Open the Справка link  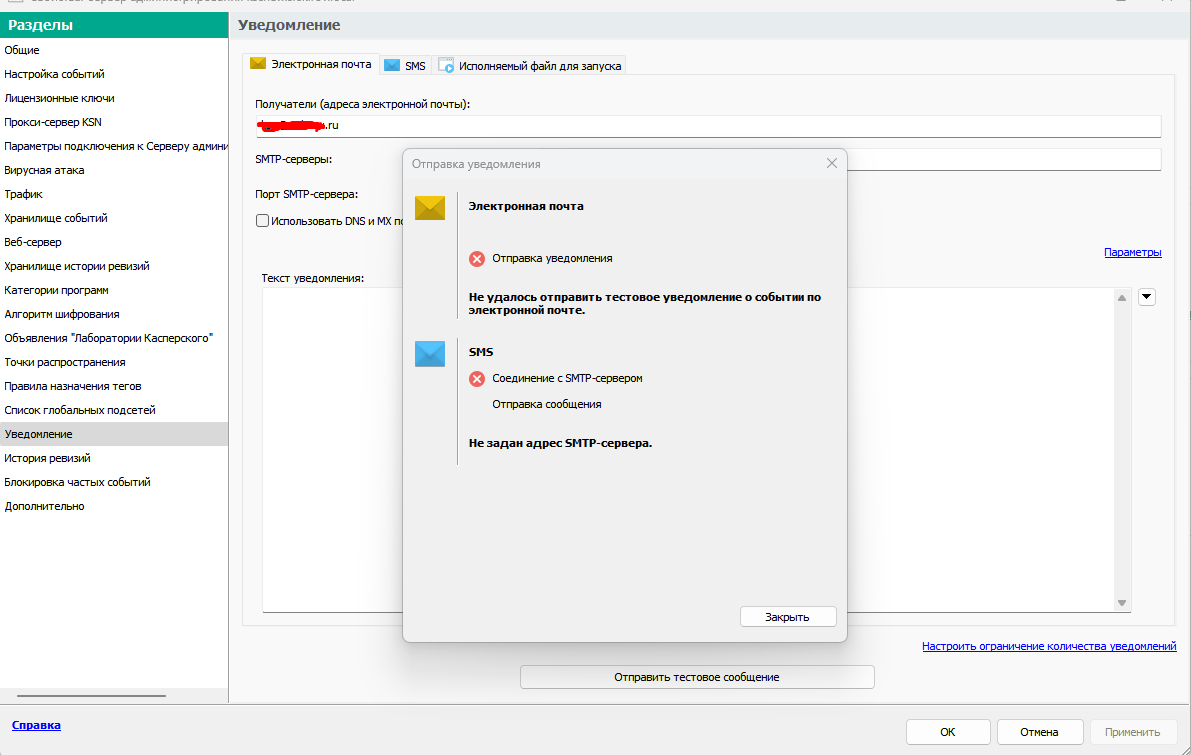36,725
